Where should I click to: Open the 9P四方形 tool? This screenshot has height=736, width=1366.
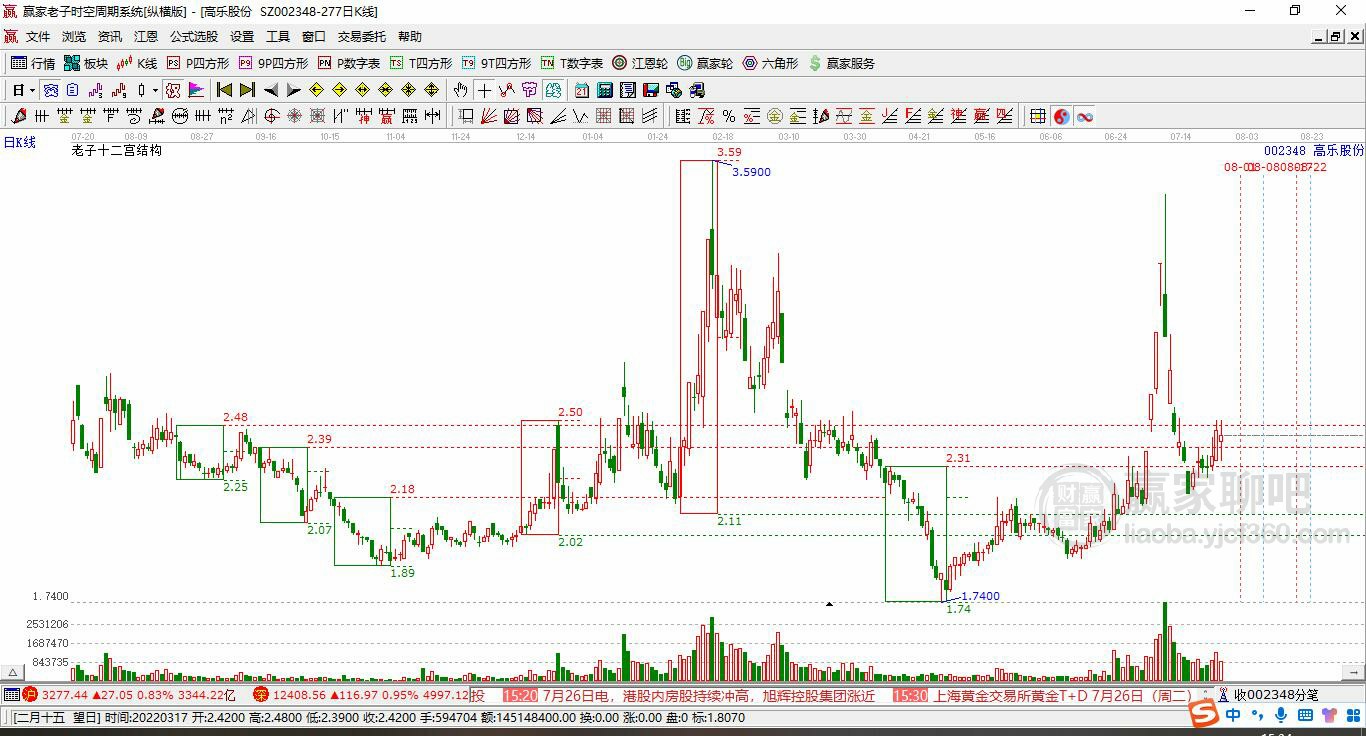click(x=273, y=63)
